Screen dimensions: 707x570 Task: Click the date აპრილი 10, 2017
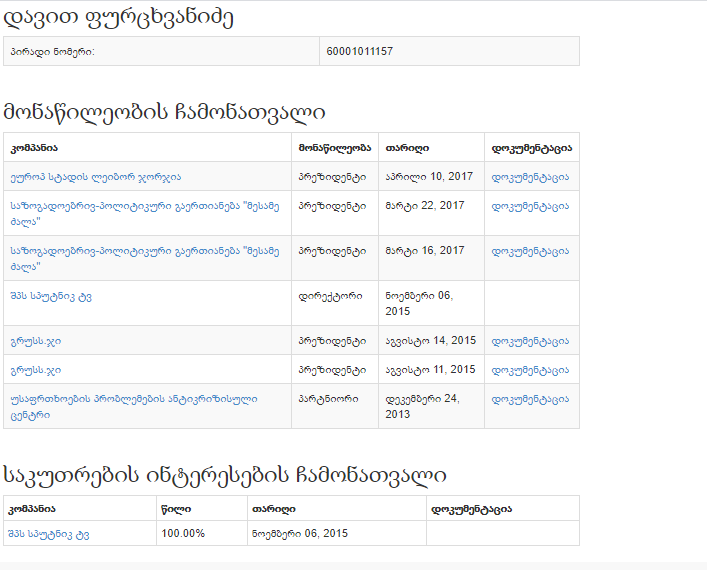pos(429,176)
